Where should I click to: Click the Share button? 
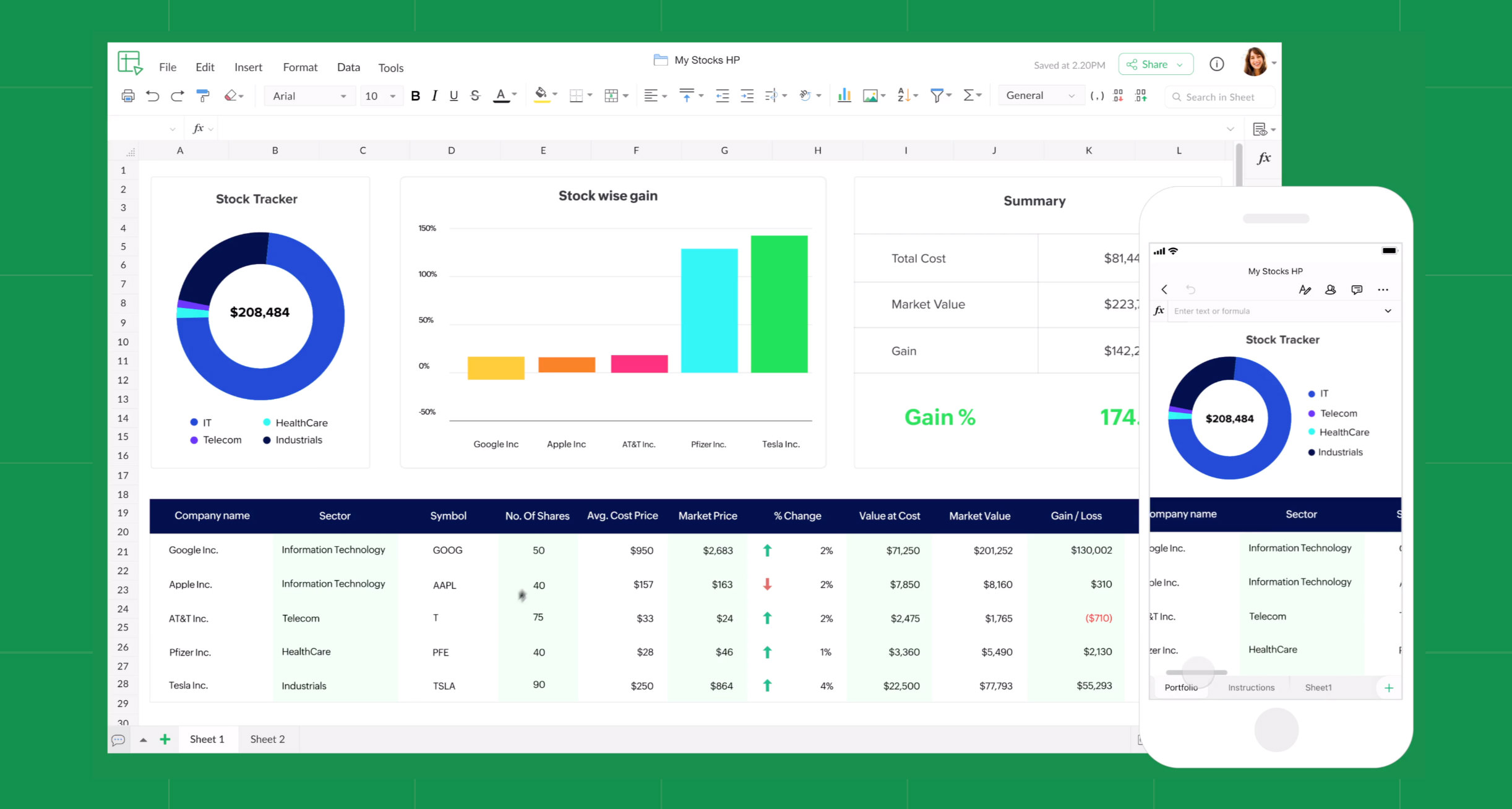(1154, 64)
